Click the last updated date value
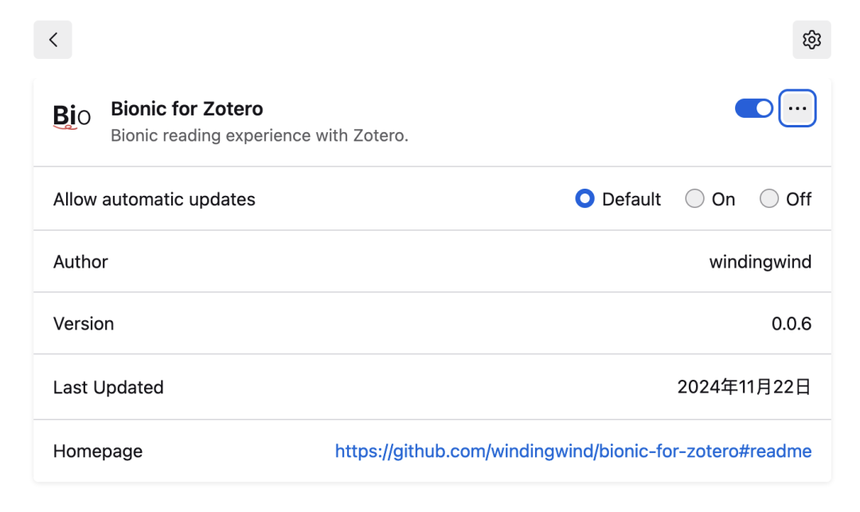Screen dimensions: 860x512 tap(744, 387)
